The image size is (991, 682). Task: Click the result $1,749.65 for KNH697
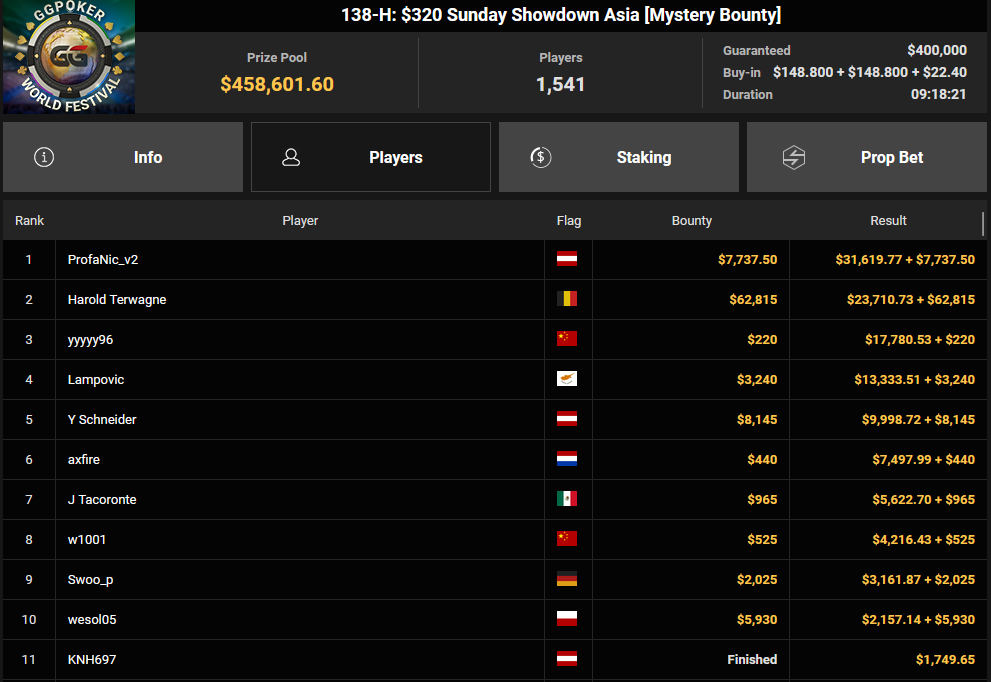(x=945, y=659)
